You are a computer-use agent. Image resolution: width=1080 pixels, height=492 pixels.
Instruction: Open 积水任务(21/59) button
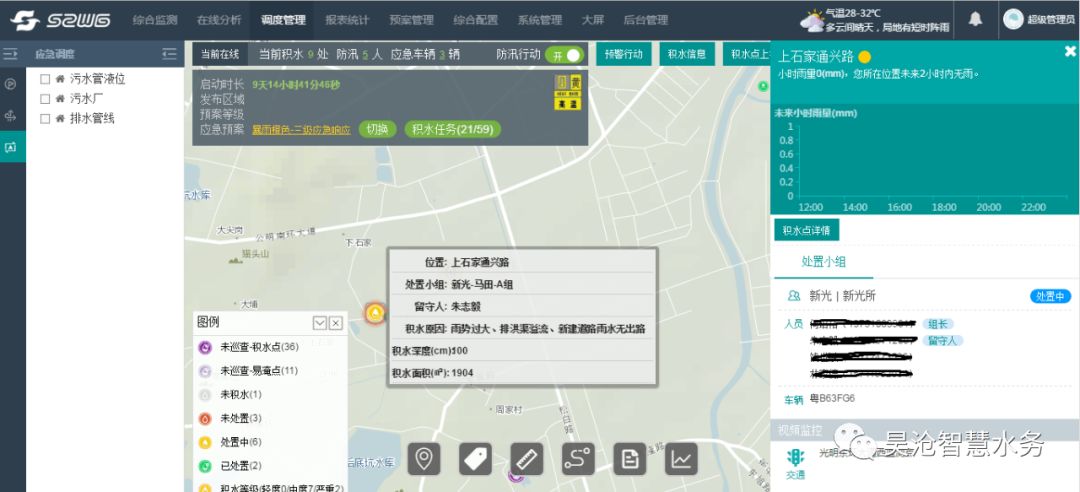453,129
